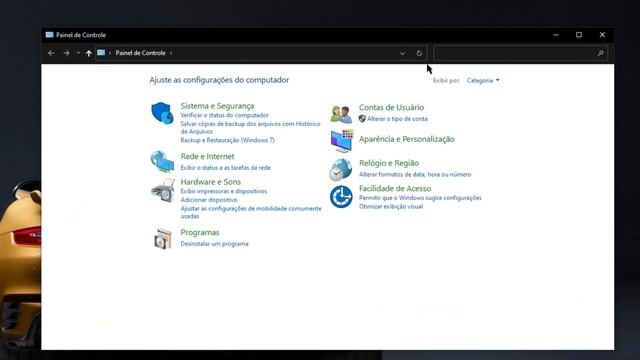The height and width of the screenshot is (360, 640).
Task: Select the Painel de Controle breadcrumb
Action: pyautogui.click(x=140, y=53)
